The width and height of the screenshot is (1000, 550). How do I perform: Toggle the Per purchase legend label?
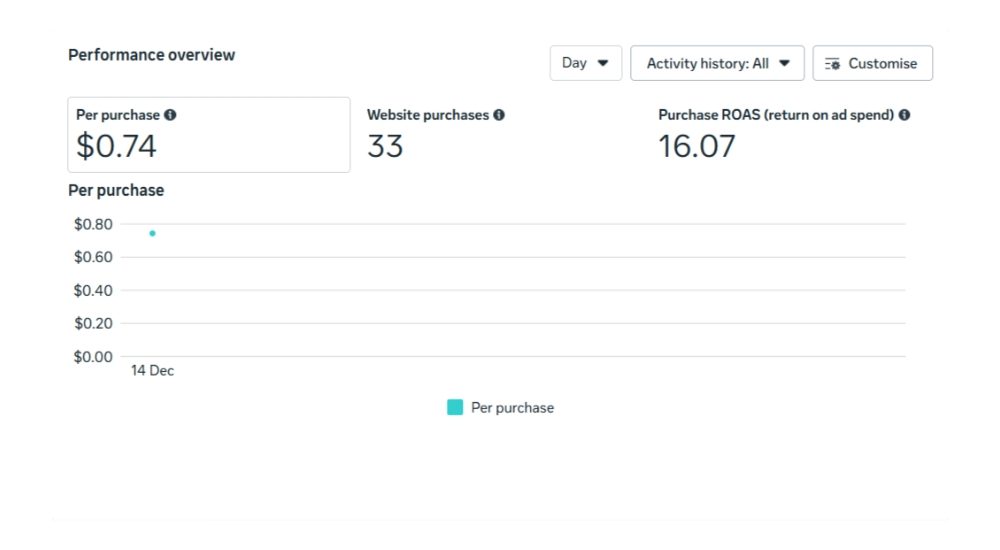(512, 408)
